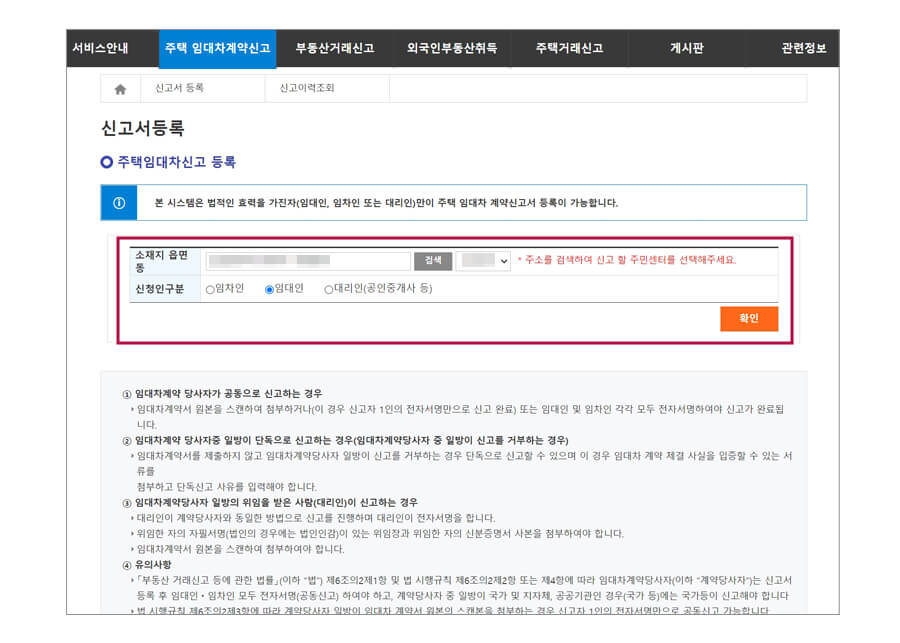The width and height of the screenshot is (900, 643).
Task: Click the blue info icon in notice banner
Action: click(x=119, y=203)
